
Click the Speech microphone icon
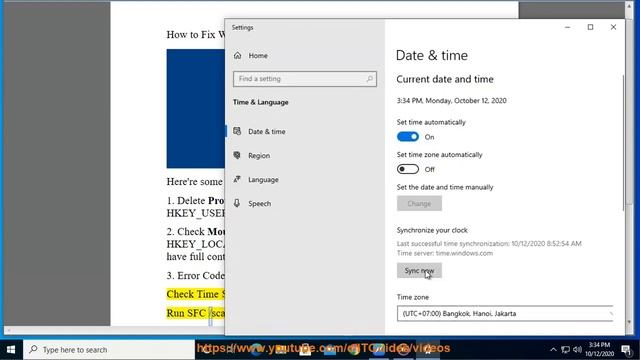click(x=237, y=203)
